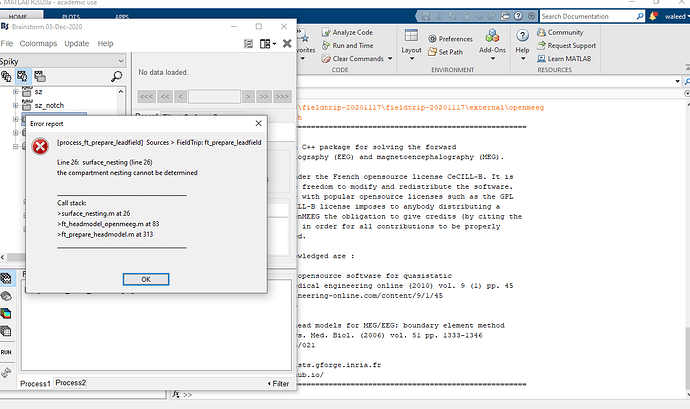
Task: Select functional data sorted by conditions icon
Action: [x=40, y=76]
